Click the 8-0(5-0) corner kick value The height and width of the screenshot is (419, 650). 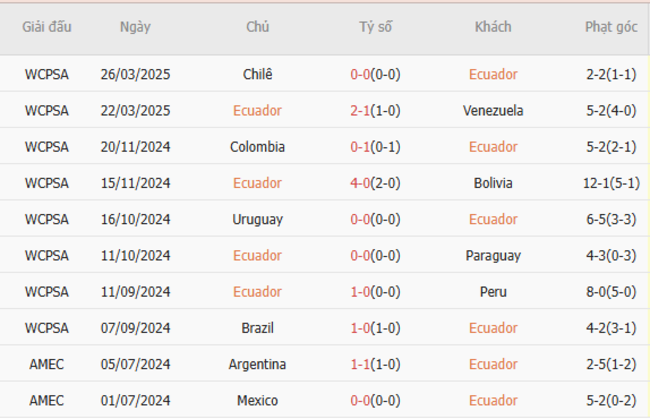pyautogui.click(x=611, y=292)
